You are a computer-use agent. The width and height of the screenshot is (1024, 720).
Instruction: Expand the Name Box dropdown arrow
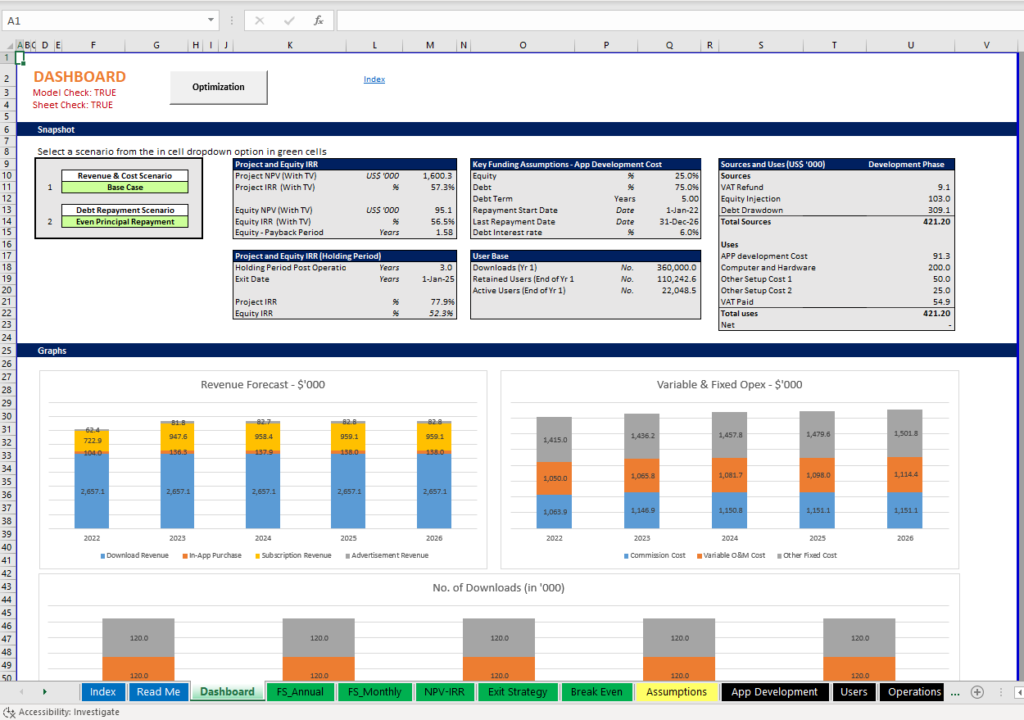(211, 20)
